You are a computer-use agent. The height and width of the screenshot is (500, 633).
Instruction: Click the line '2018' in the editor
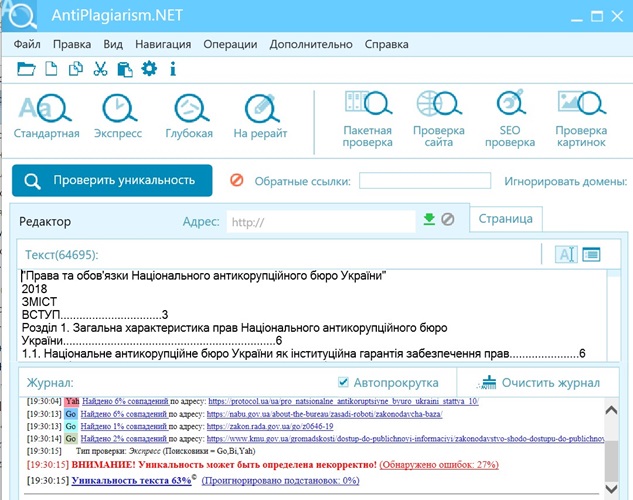[x=34, y=289]
